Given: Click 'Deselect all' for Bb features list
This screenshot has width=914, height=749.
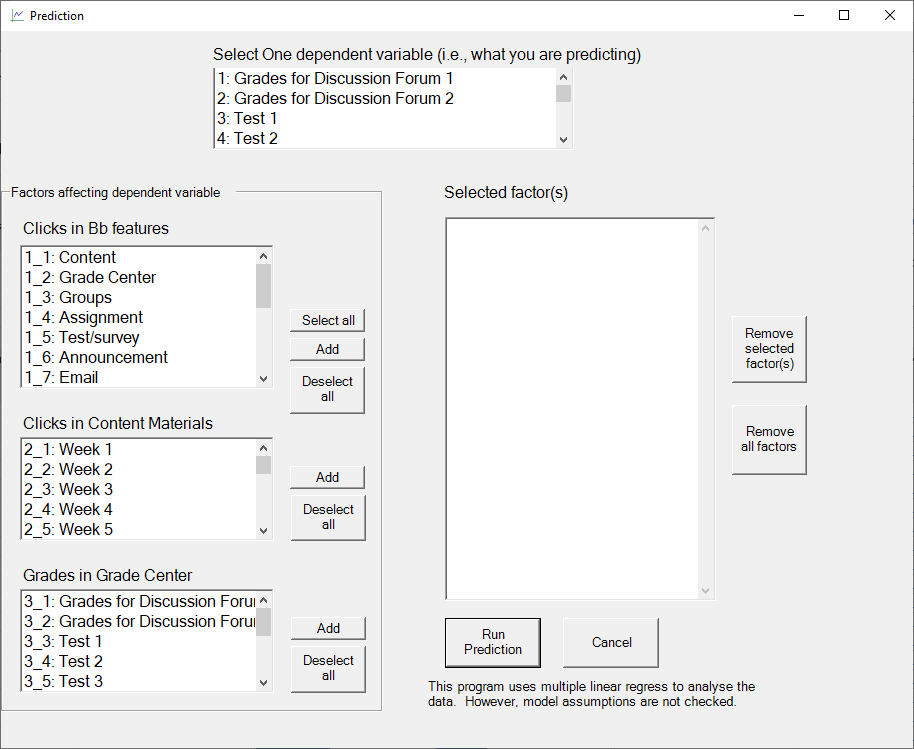Looking at the screenshot, I should [x=328, y=389].
